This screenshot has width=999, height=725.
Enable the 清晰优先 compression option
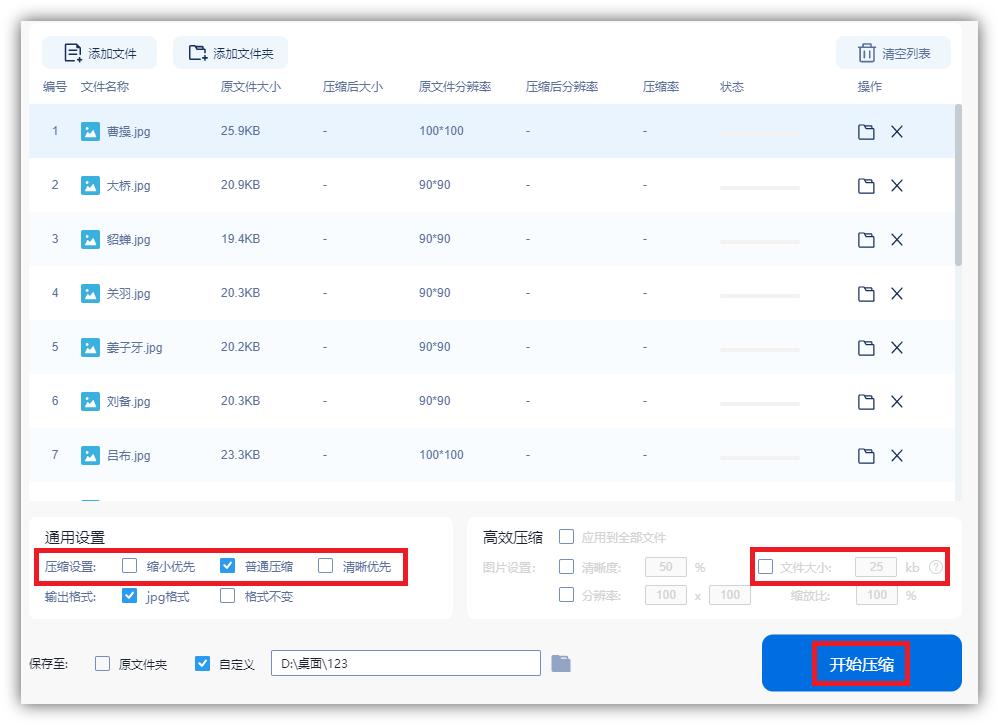(324, 567)
